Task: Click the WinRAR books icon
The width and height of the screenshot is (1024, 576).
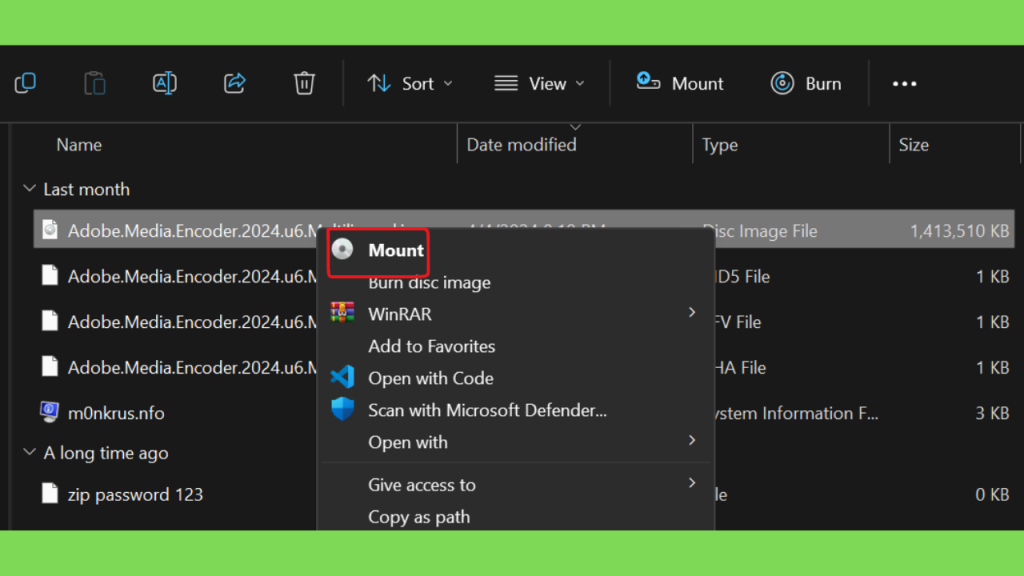Action: click(342, 312)
